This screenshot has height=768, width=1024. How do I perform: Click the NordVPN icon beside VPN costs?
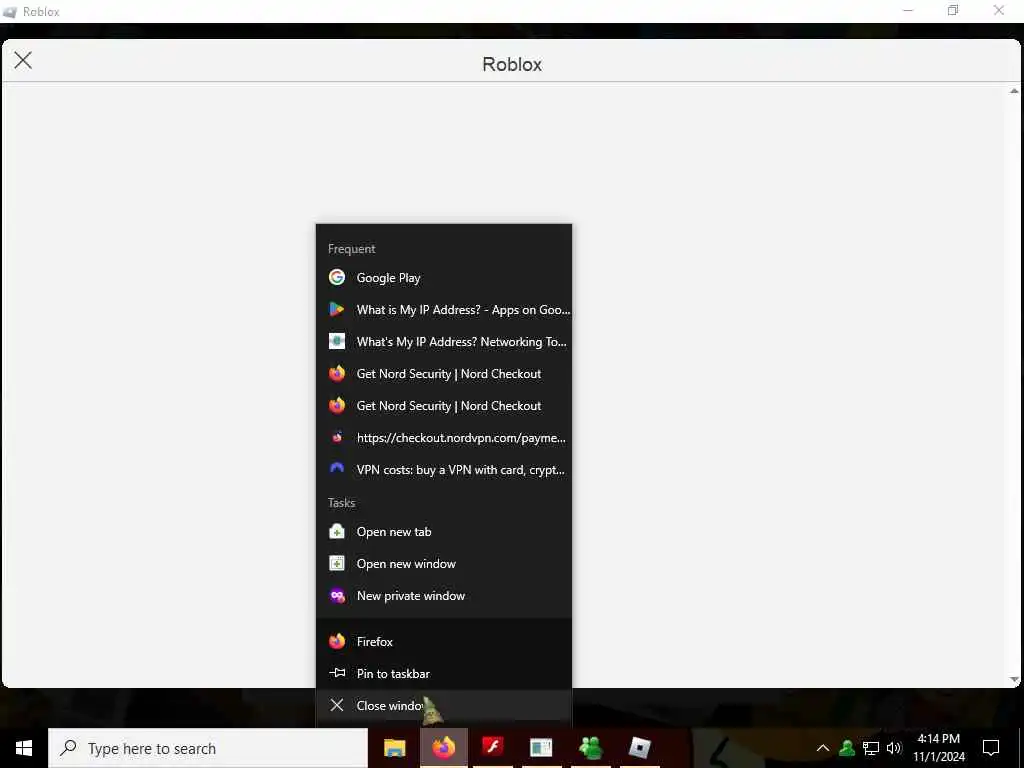[337, 468]
